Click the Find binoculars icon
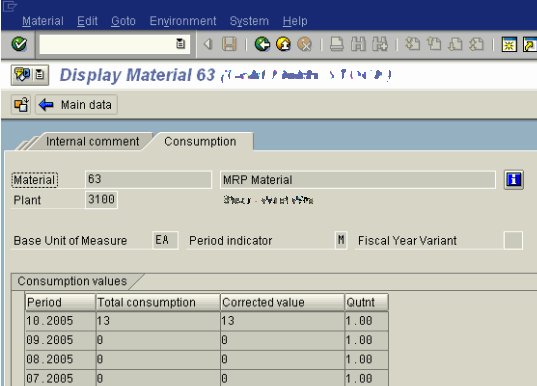Image resolution: width=537 pixels, height=386 pixels. click(x=358, y=44)
